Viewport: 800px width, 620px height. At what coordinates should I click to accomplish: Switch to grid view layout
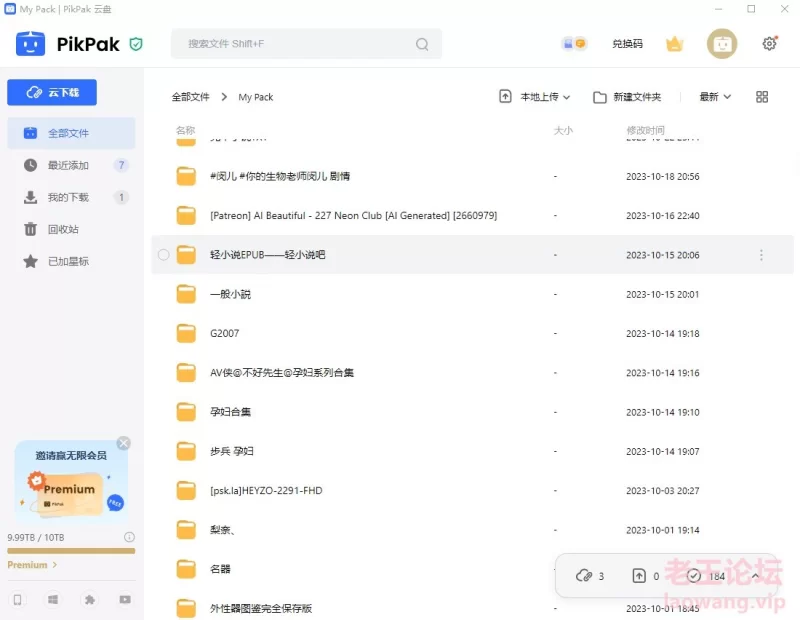coord(762,97)
